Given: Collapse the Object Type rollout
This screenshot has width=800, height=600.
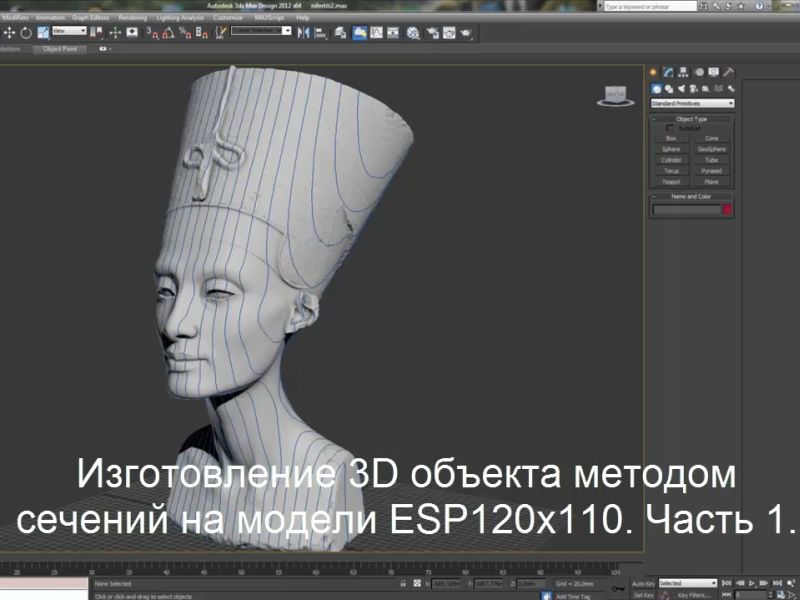Looking at the screenshot, I should point(691,119).
